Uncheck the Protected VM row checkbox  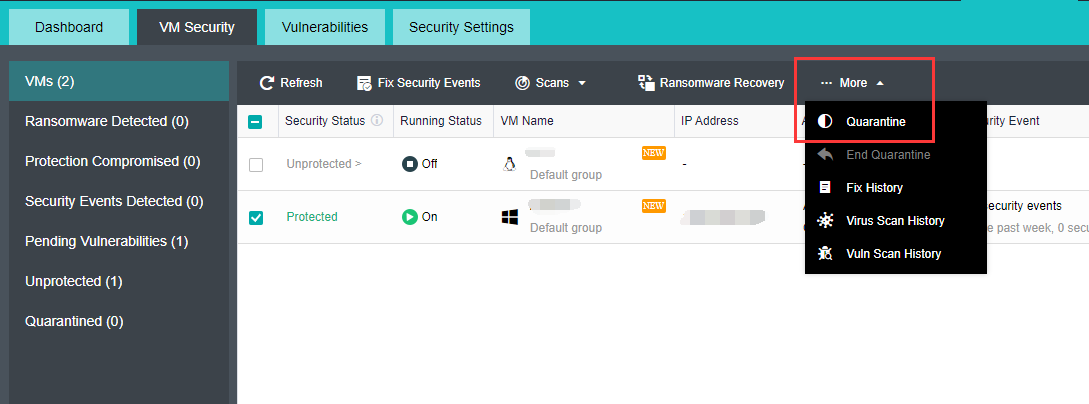256,217
